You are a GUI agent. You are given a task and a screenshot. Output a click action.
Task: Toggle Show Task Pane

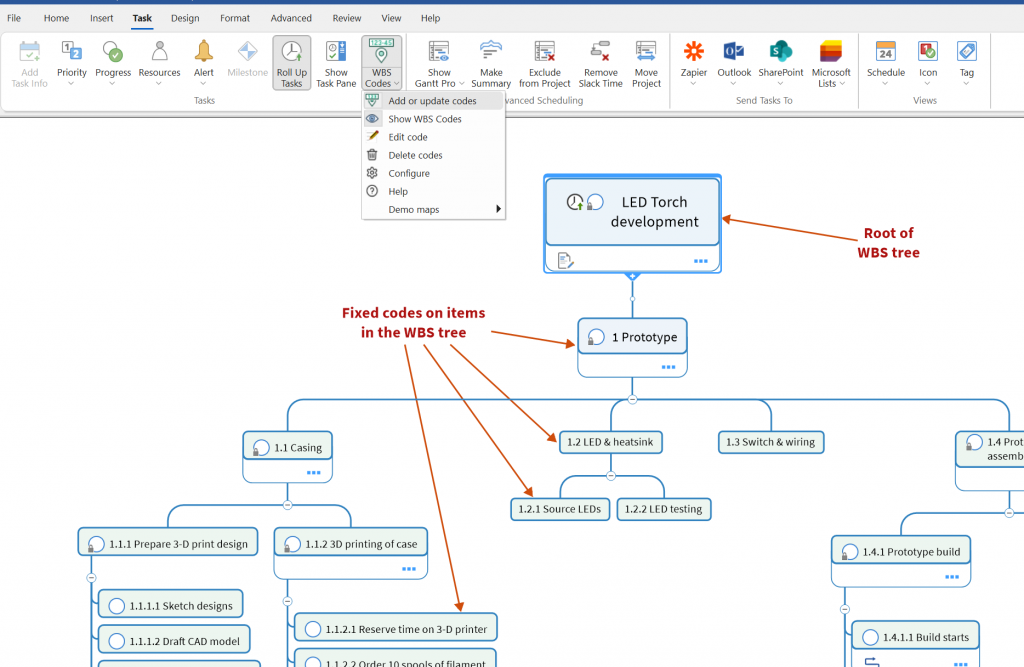coord(336,64)
